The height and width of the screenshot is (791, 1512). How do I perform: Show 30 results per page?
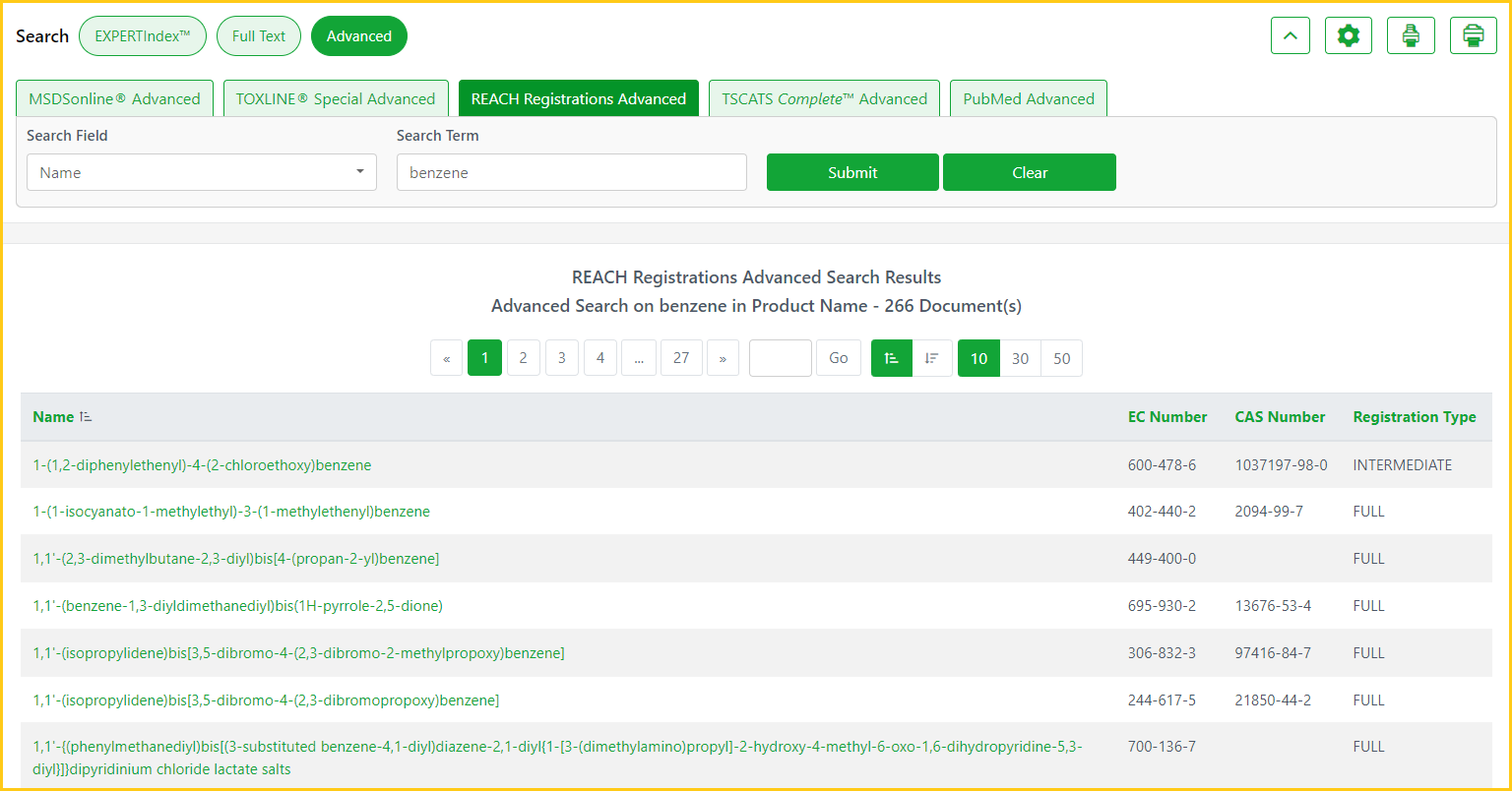coord(1020,358)
